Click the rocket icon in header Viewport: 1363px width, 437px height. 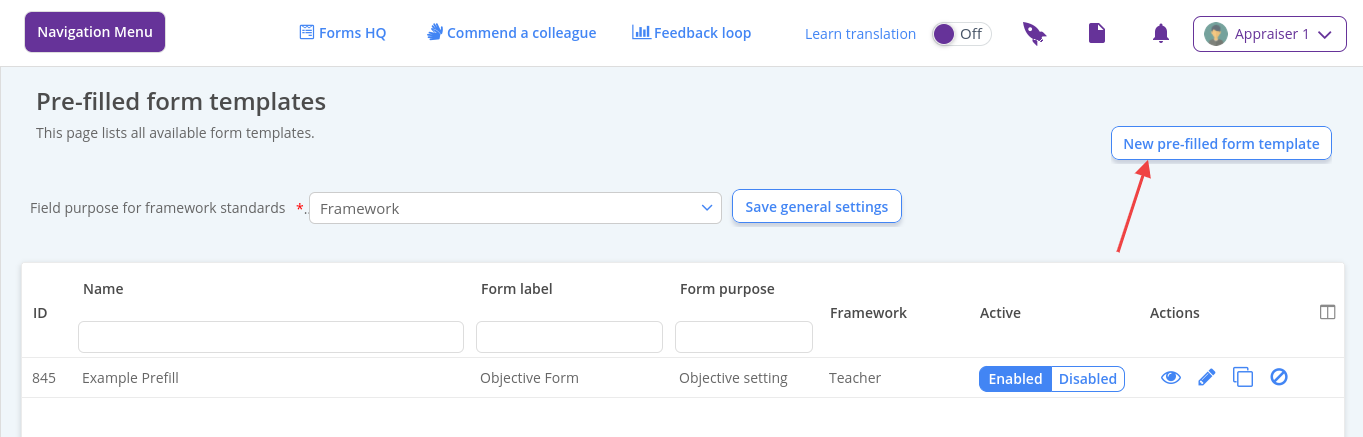(1034, 34)
